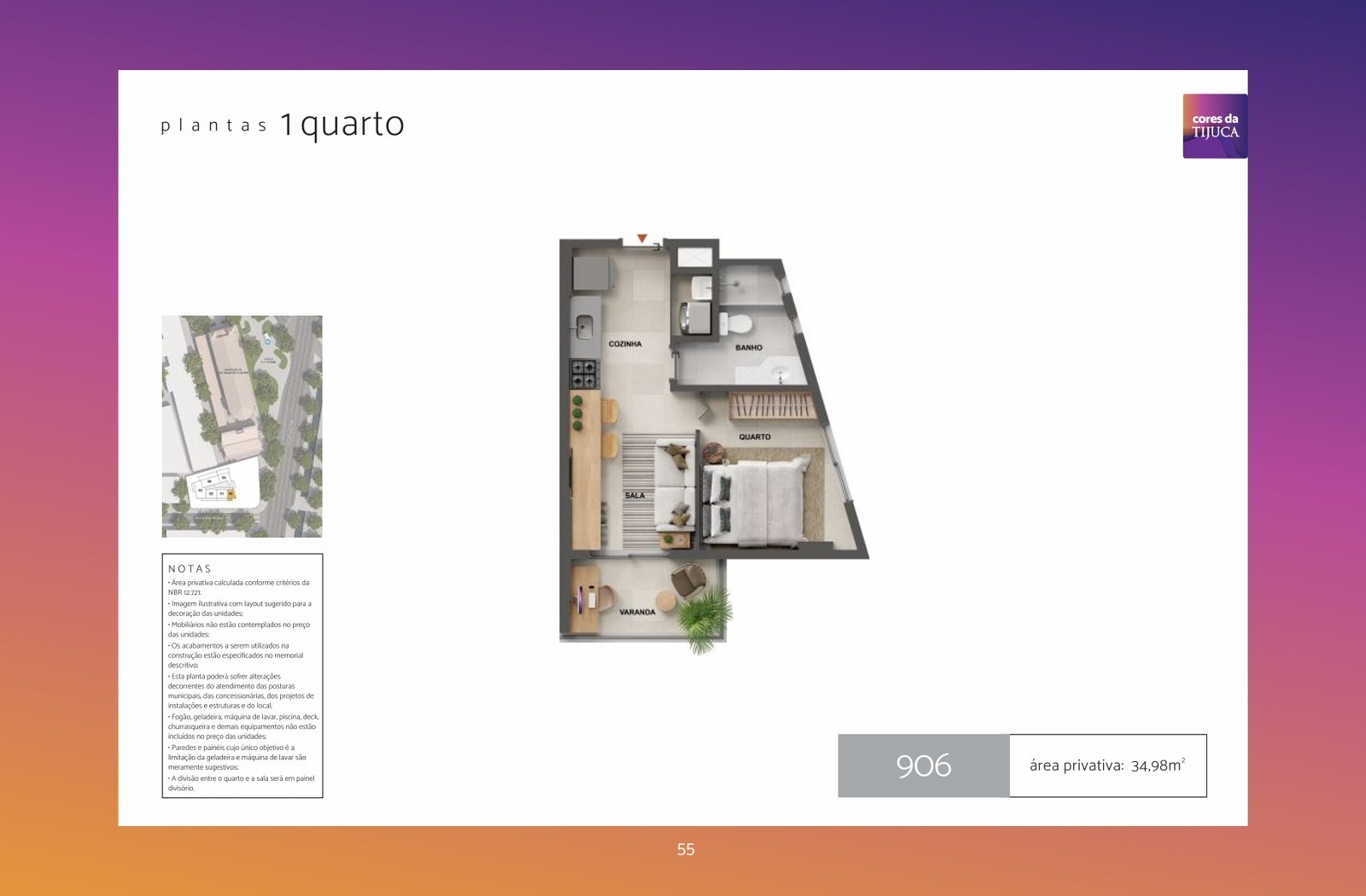Select the BANHO room label
Screen dimensions: 1366x896
749,347
